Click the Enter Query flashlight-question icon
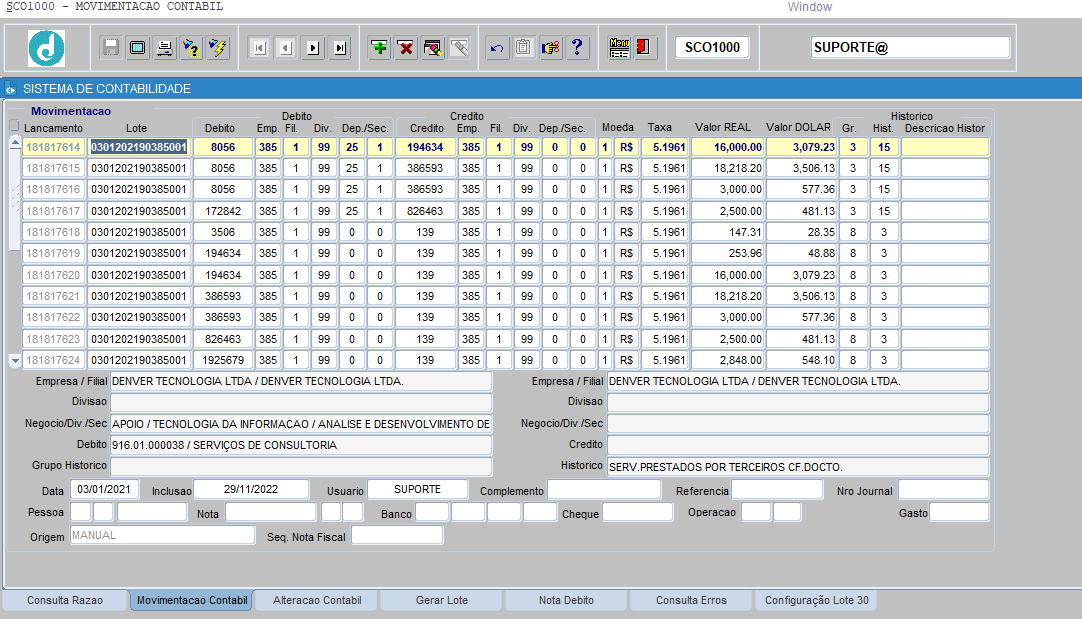 (x=191, y=48)
